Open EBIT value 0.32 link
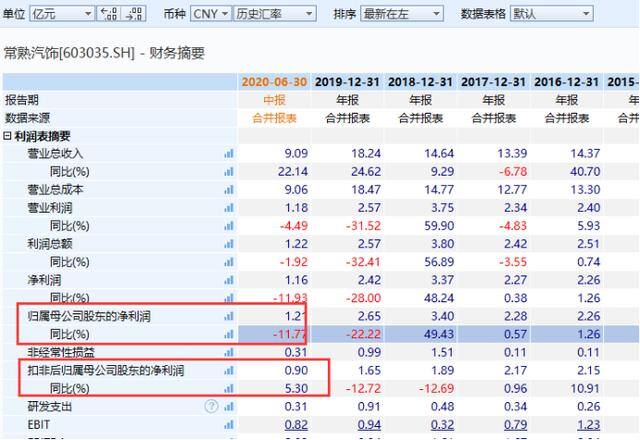Viewport: 640px width, 440px height. (442, 425)
